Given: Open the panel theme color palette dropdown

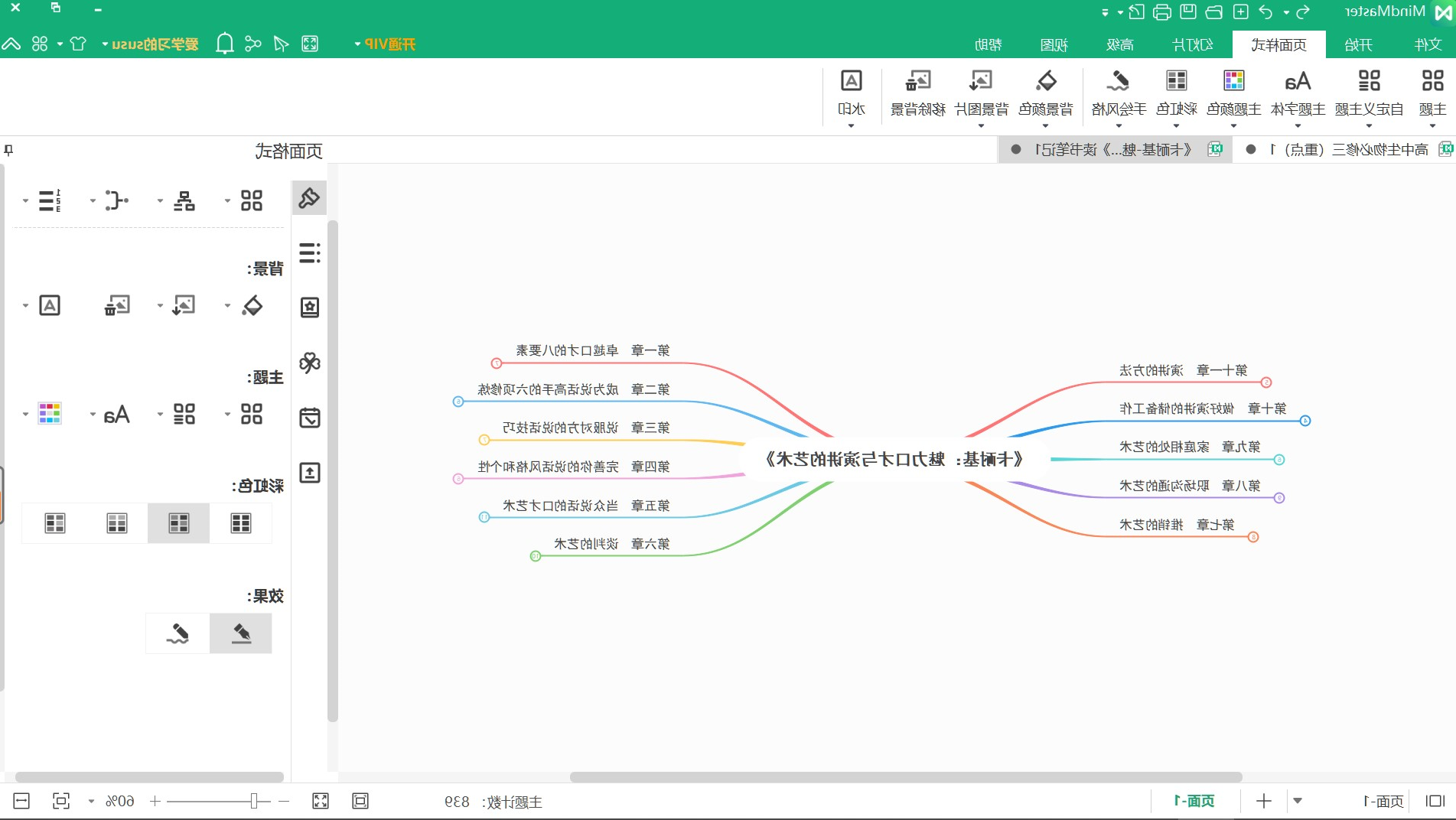Looking at the screenshot, I should 25,415.
